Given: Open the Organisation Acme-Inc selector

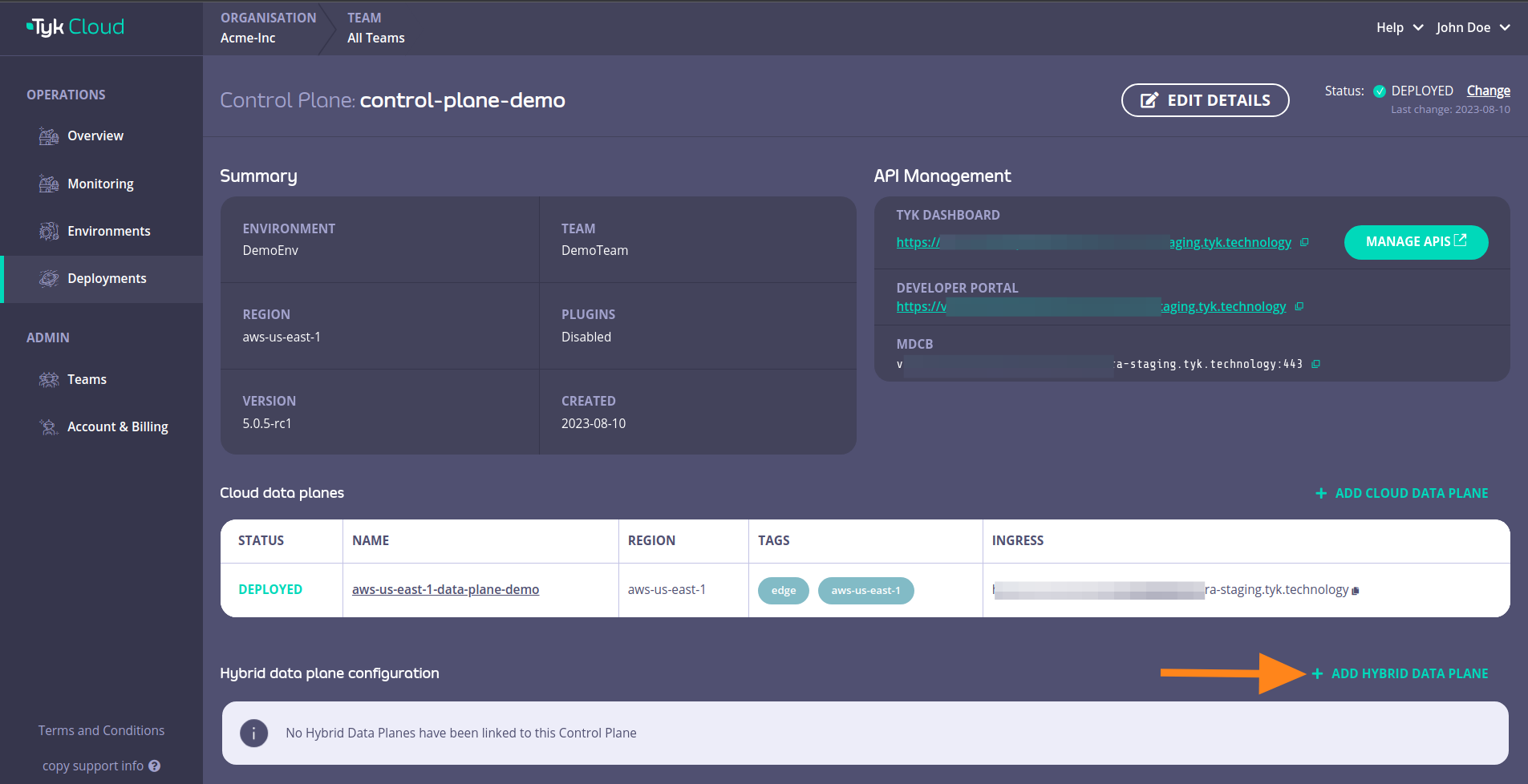Looking at the screenshot, I should click(x=268, y=28).
